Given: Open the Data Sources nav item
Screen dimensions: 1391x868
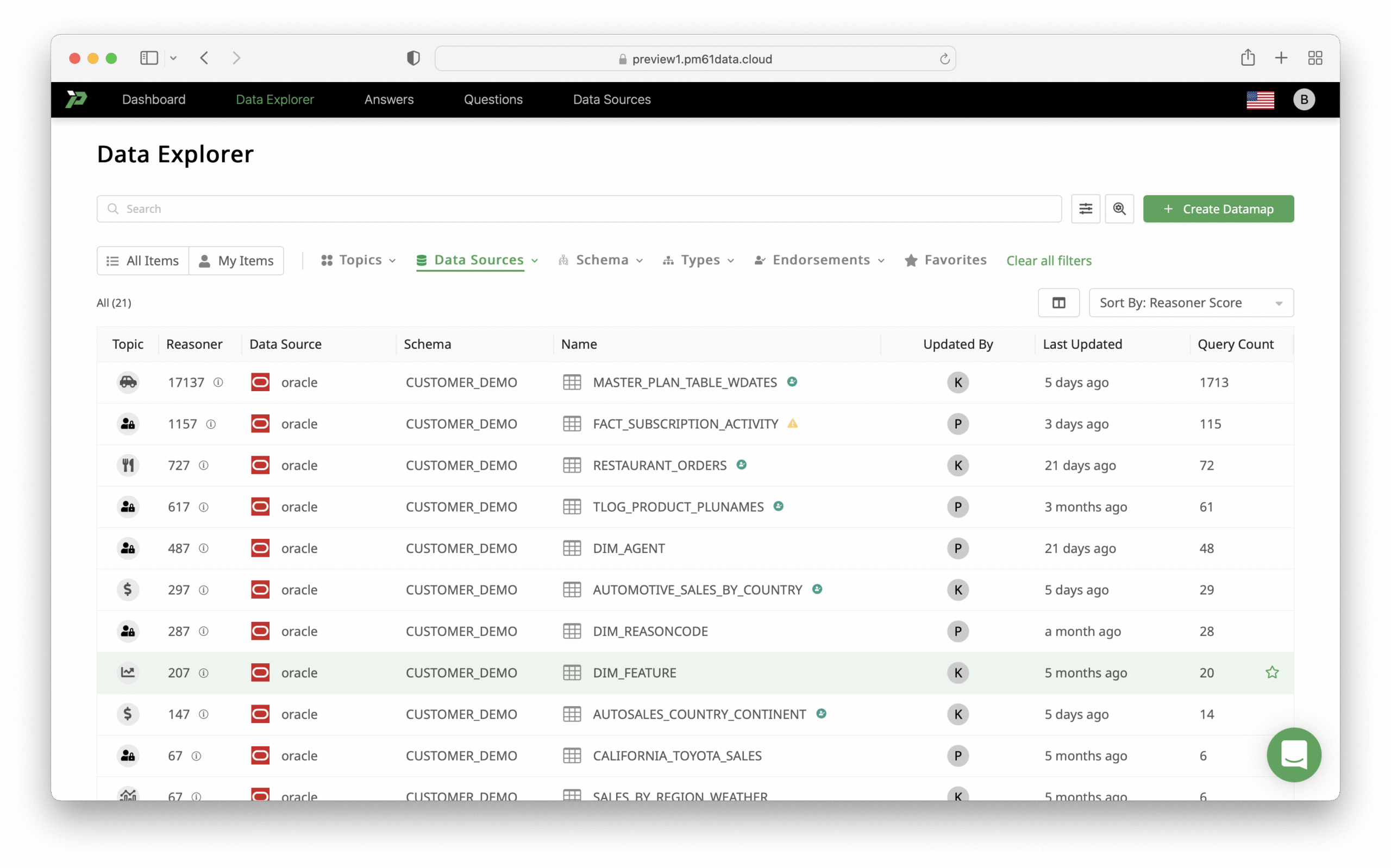Looking at the screenshot, I should point(611,100).
